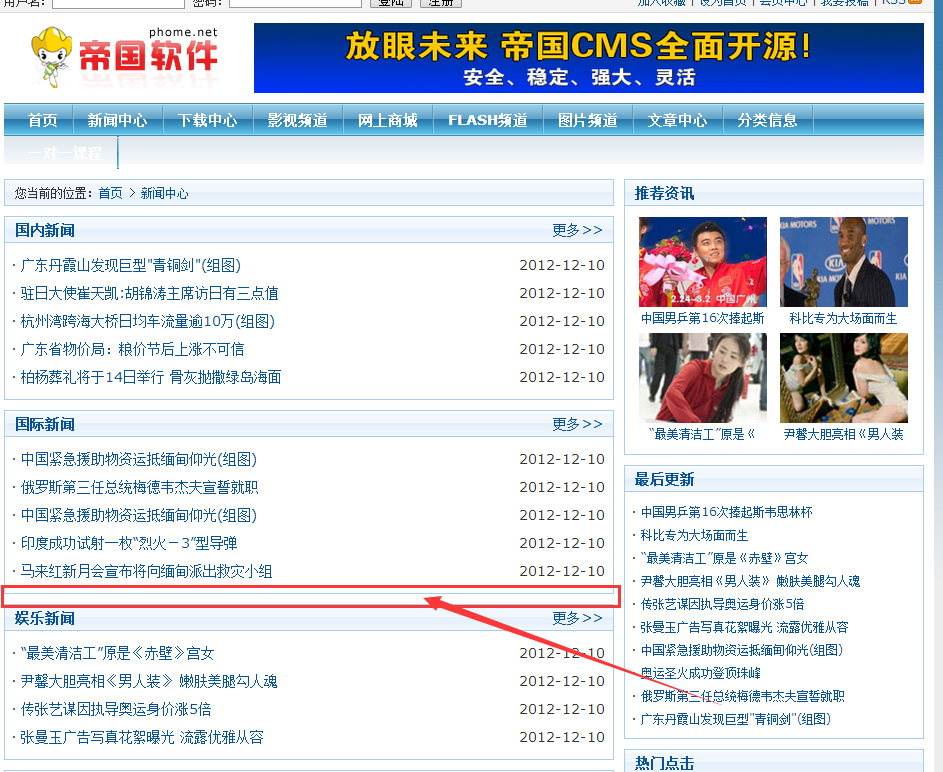This screenshot has height=772, width=943.
Task: Open 分类信息 in the nav bar
Action: tap(767, 120)
